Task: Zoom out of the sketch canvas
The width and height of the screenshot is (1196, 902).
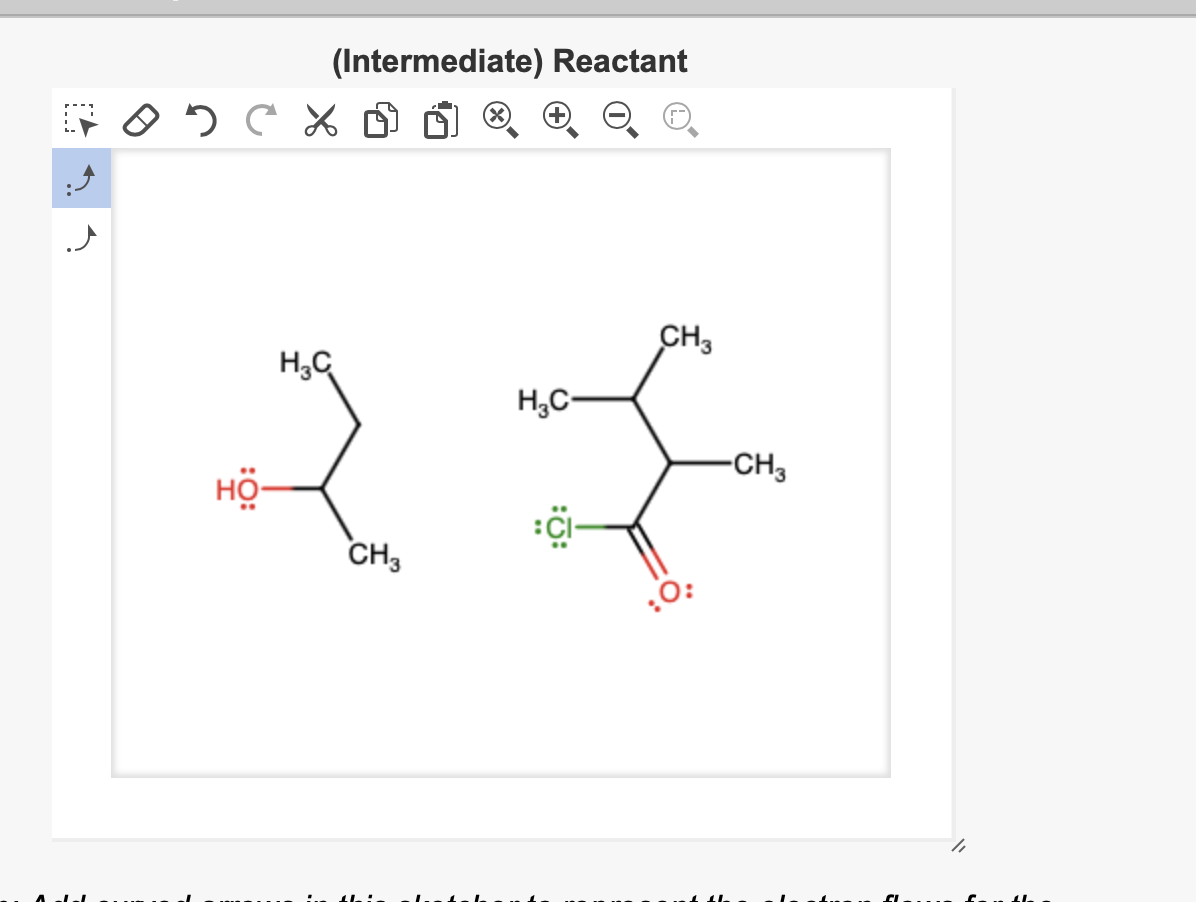Action: click(x=616, y=117)
